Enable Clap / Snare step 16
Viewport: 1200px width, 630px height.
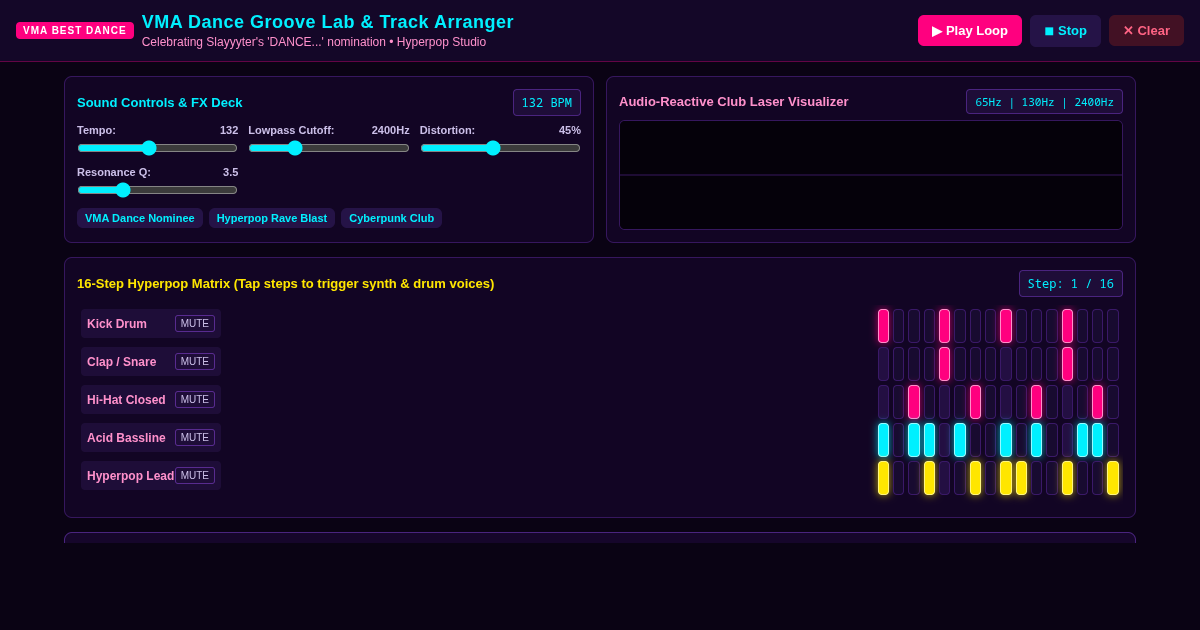coord(1113,364)
